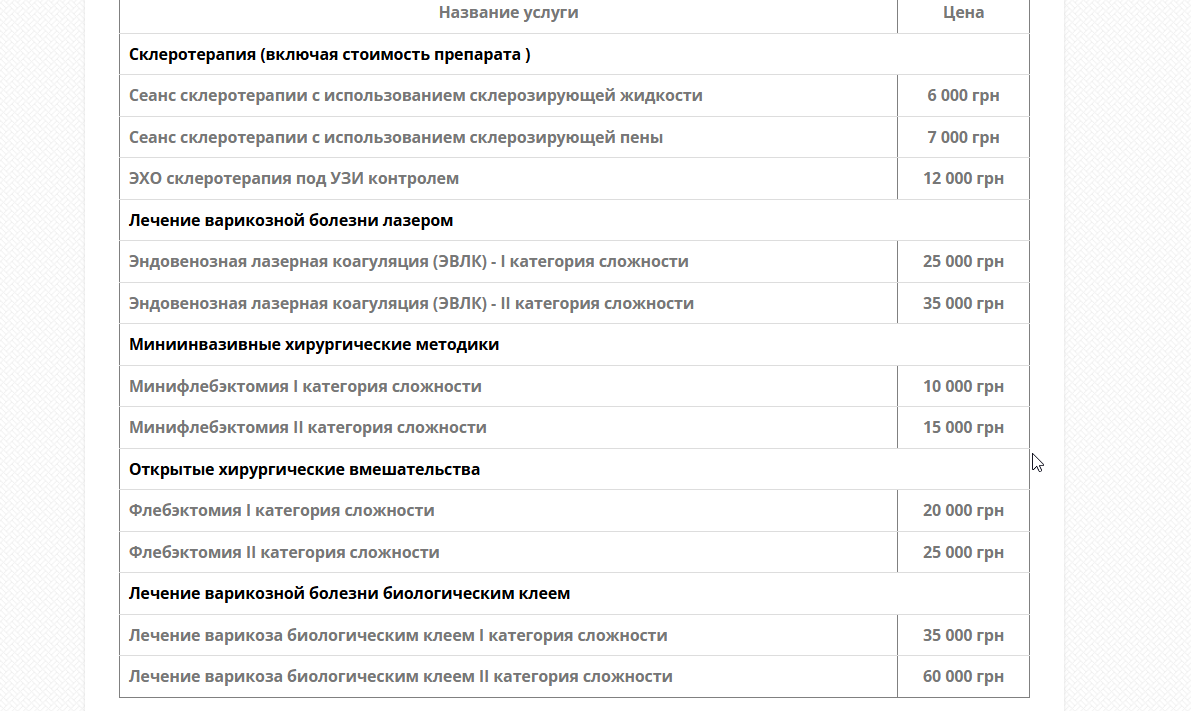Click the 7 000 грн price
Screen dimensions: 1191x711
[963, 137]
